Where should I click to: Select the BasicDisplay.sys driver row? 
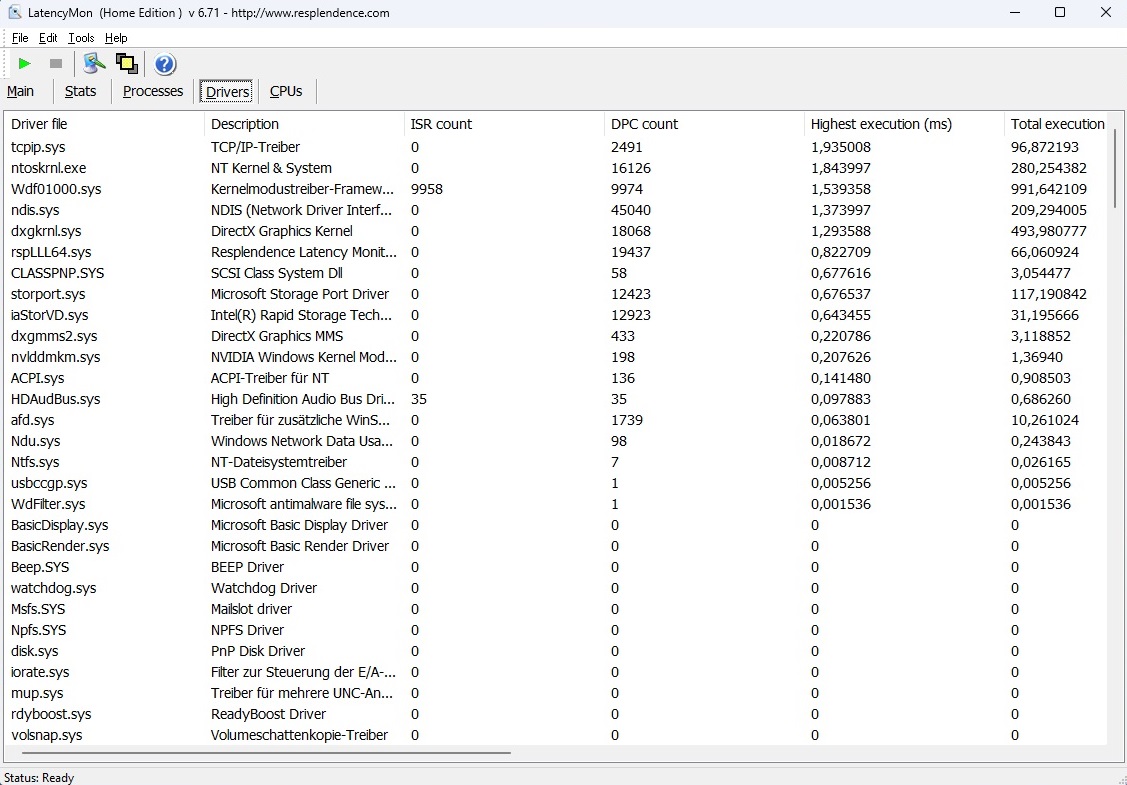556,525
